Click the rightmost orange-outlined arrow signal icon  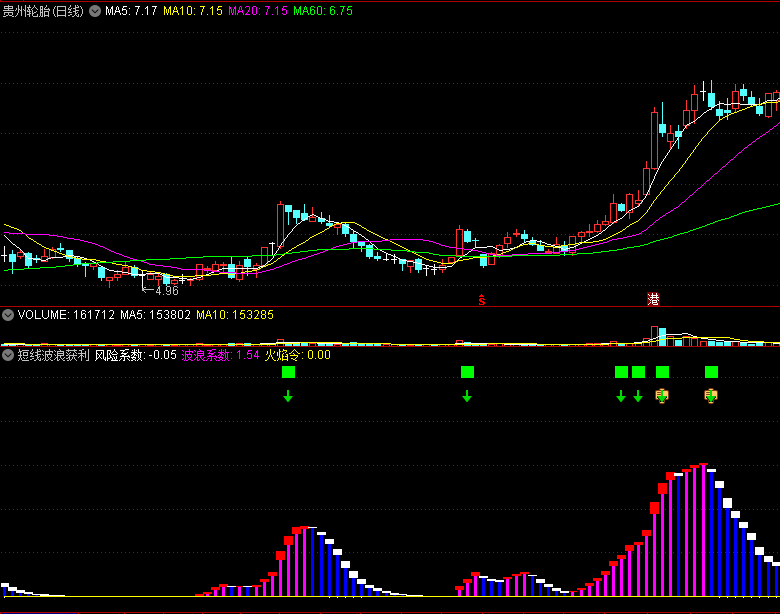711,396
